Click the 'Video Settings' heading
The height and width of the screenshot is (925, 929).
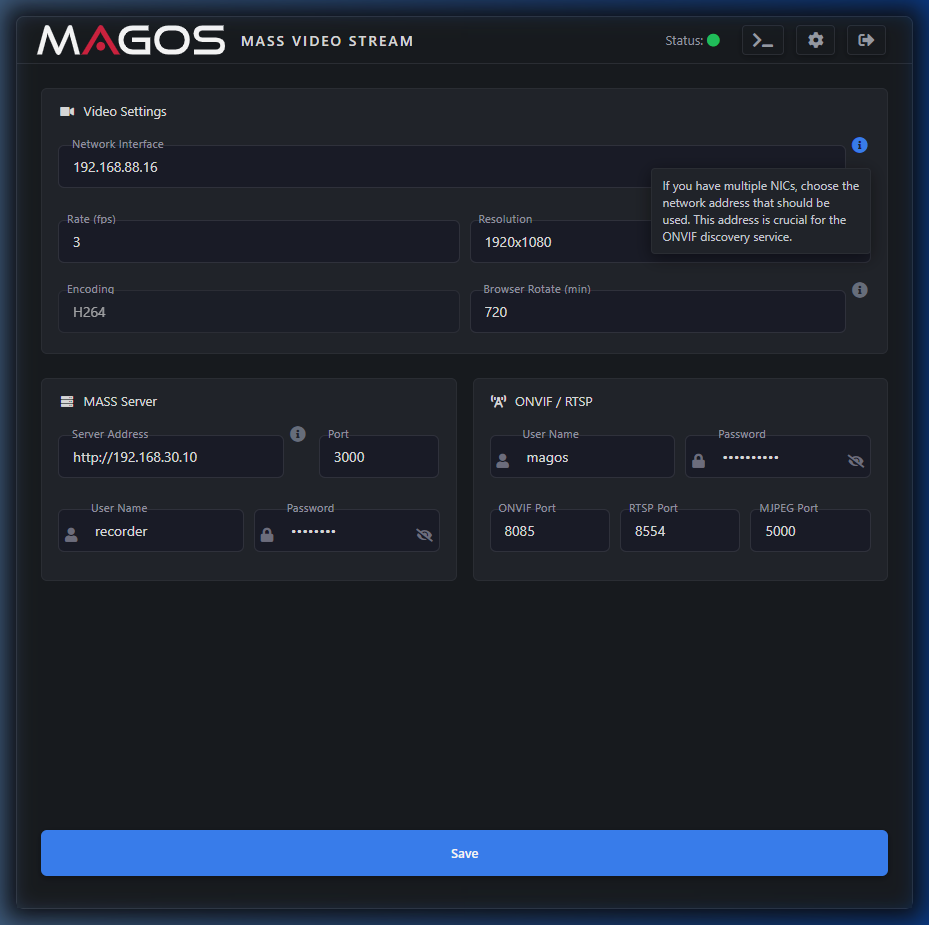click(x=125, y=111)
